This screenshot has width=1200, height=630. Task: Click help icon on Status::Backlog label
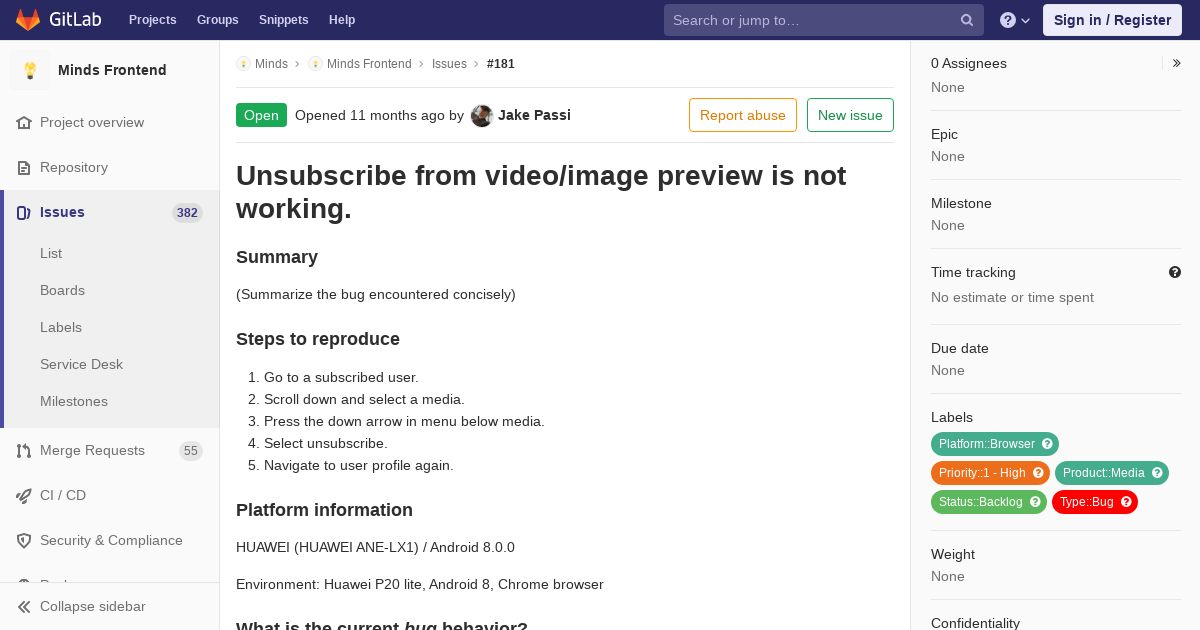click(x=1035, y=502)
